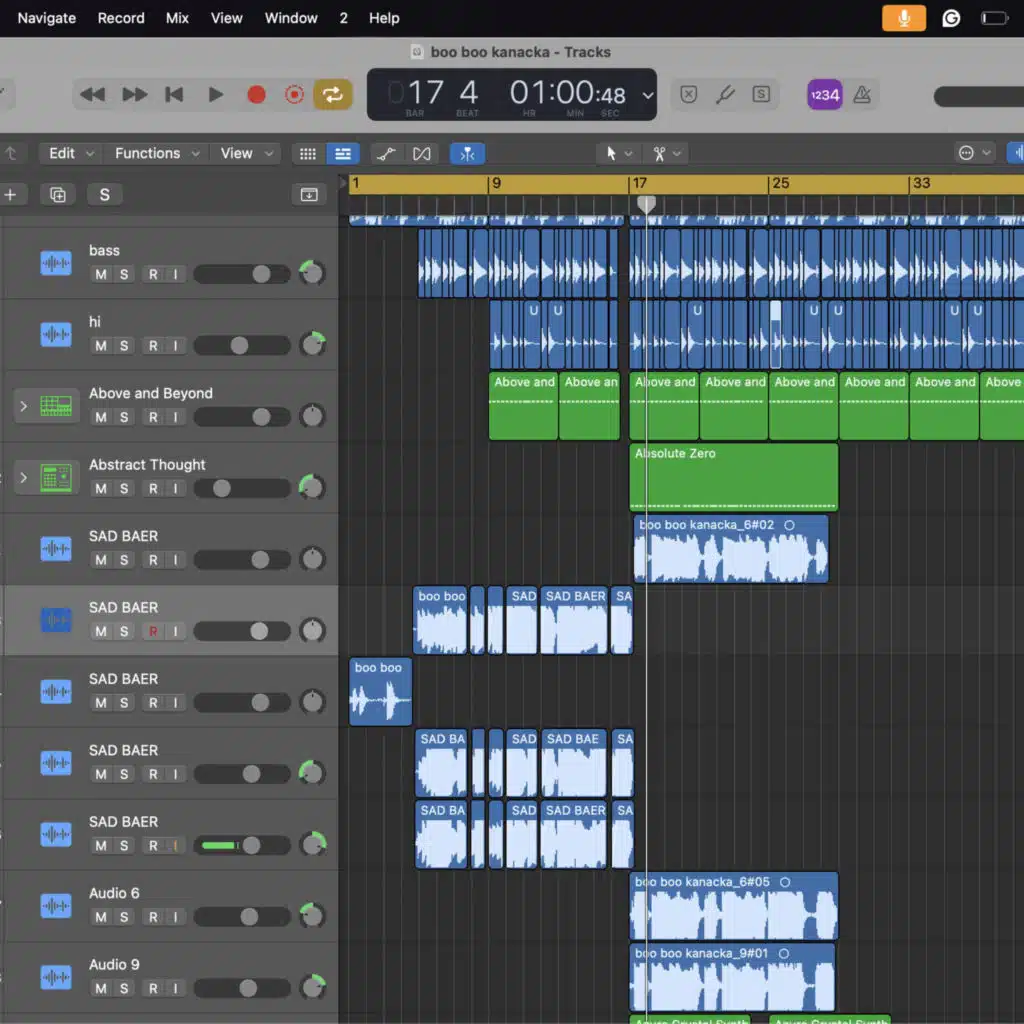Select the list view icon
Screen dimensions: 1024x1024
point(343,153)
